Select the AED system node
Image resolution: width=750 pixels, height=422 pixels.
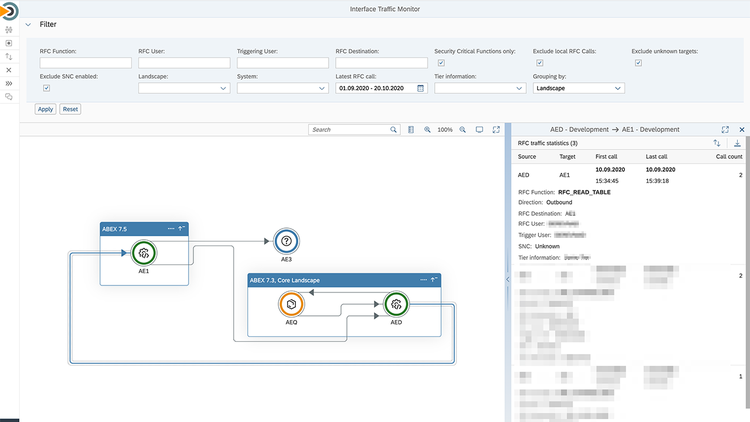point(396,304)
